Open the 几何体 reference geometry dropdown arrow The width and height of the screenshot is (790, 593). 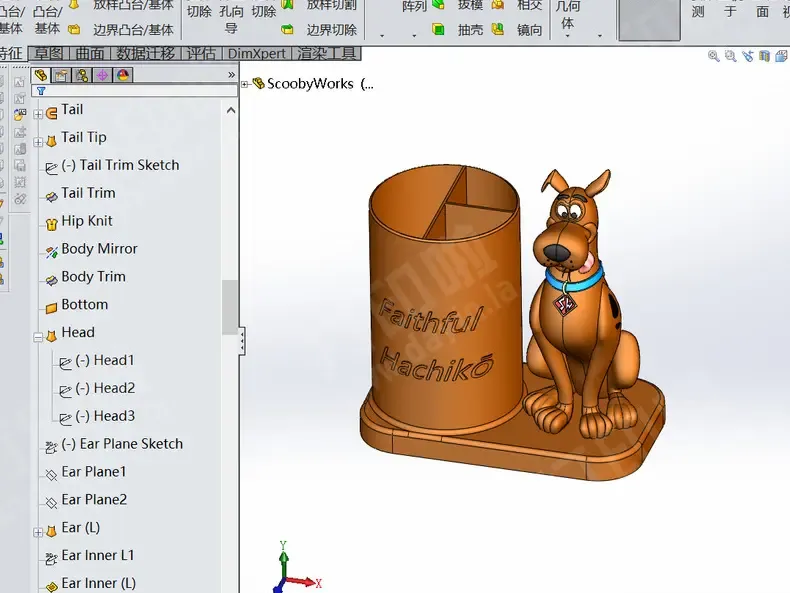(567, 36)
